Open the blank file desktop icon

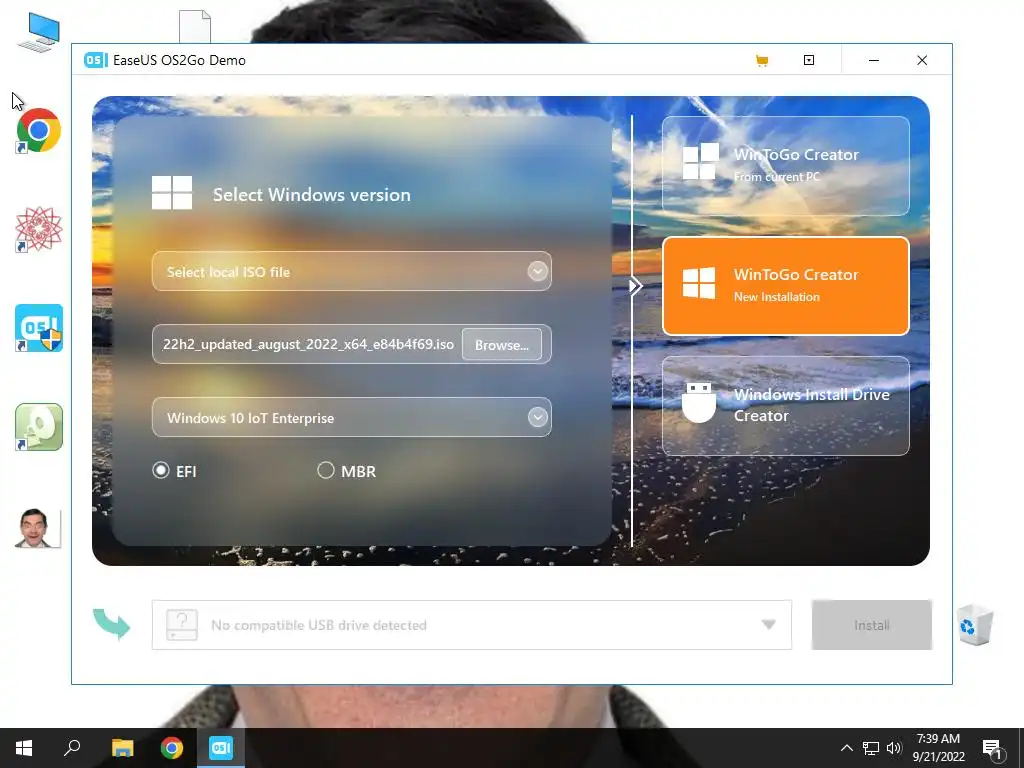tap(195, 27)
